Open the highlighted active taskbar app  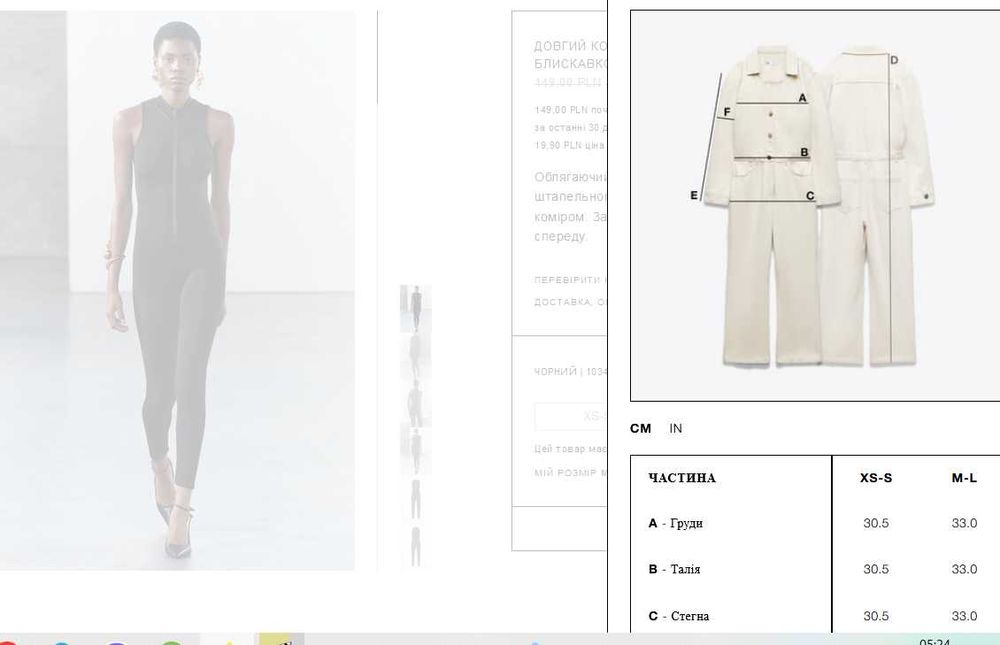[x=281, y=639]
